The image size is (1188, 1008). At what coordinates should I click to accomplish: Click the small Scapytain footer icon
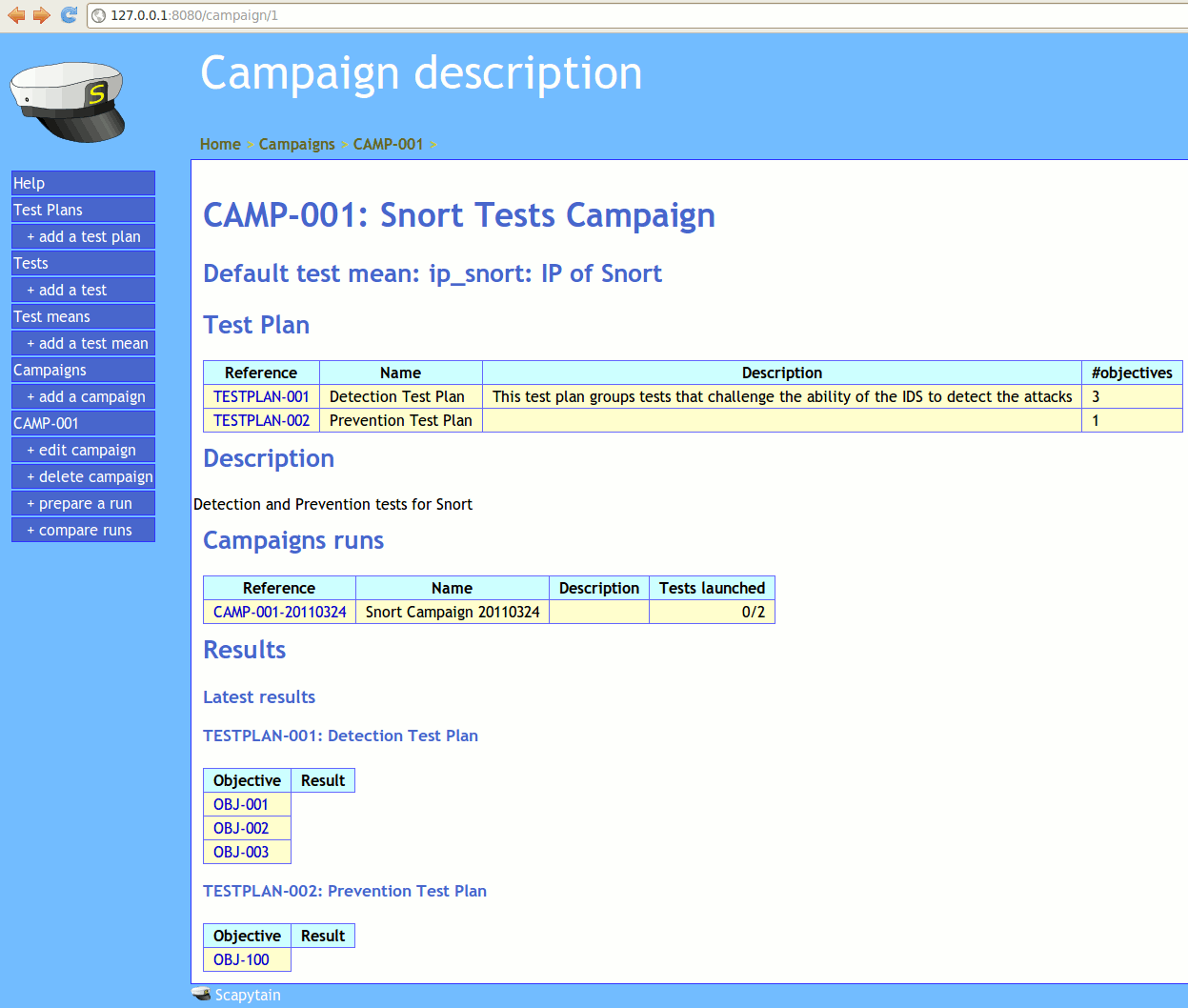click(x=201, y=995)
